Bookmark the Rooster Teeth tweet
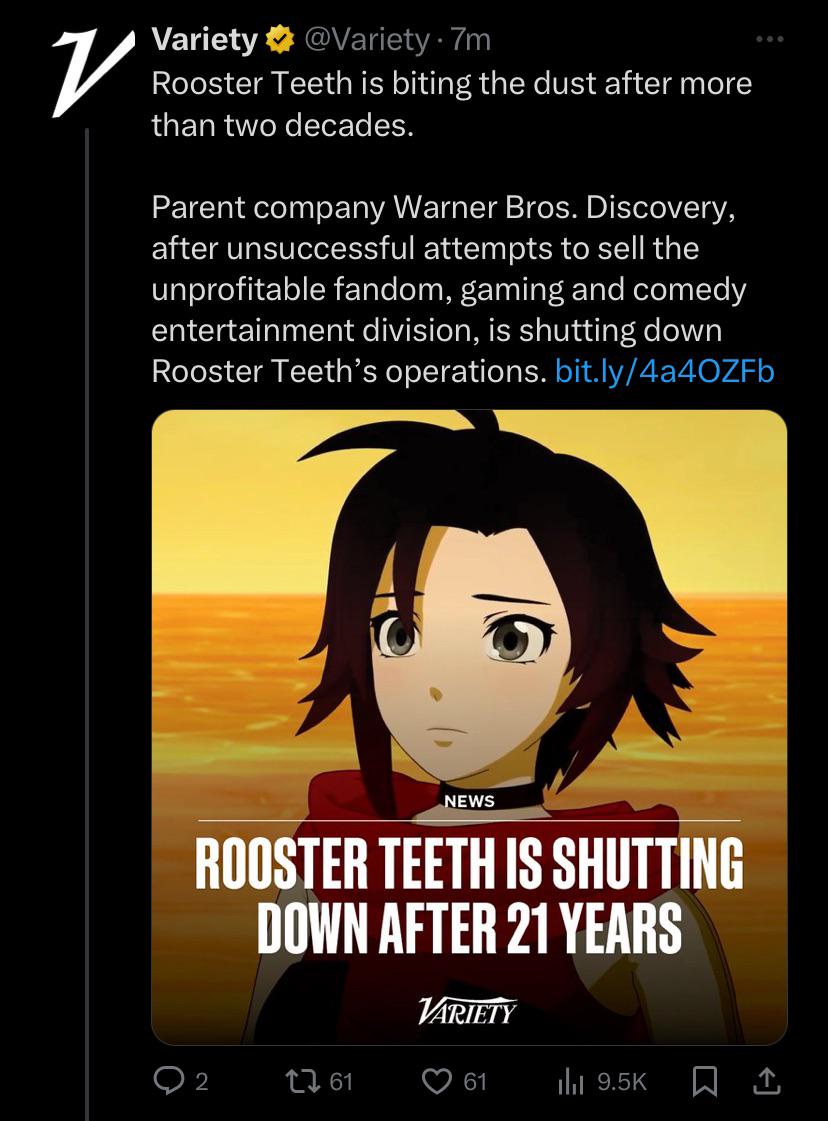This screenshot has width=828, height=1121. click(x=705, y=1081)
